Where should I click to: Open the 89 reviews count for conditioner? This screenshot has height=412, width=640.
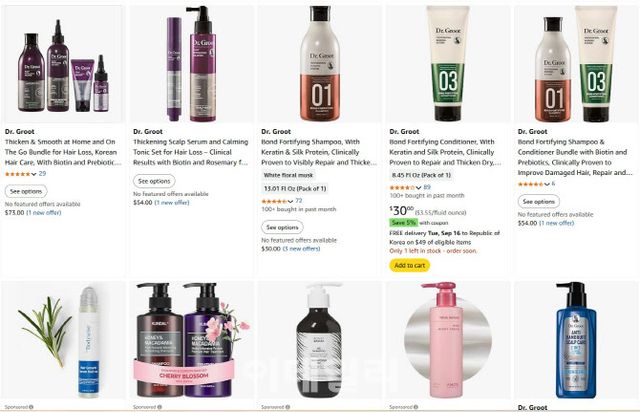tap(427, 187)
